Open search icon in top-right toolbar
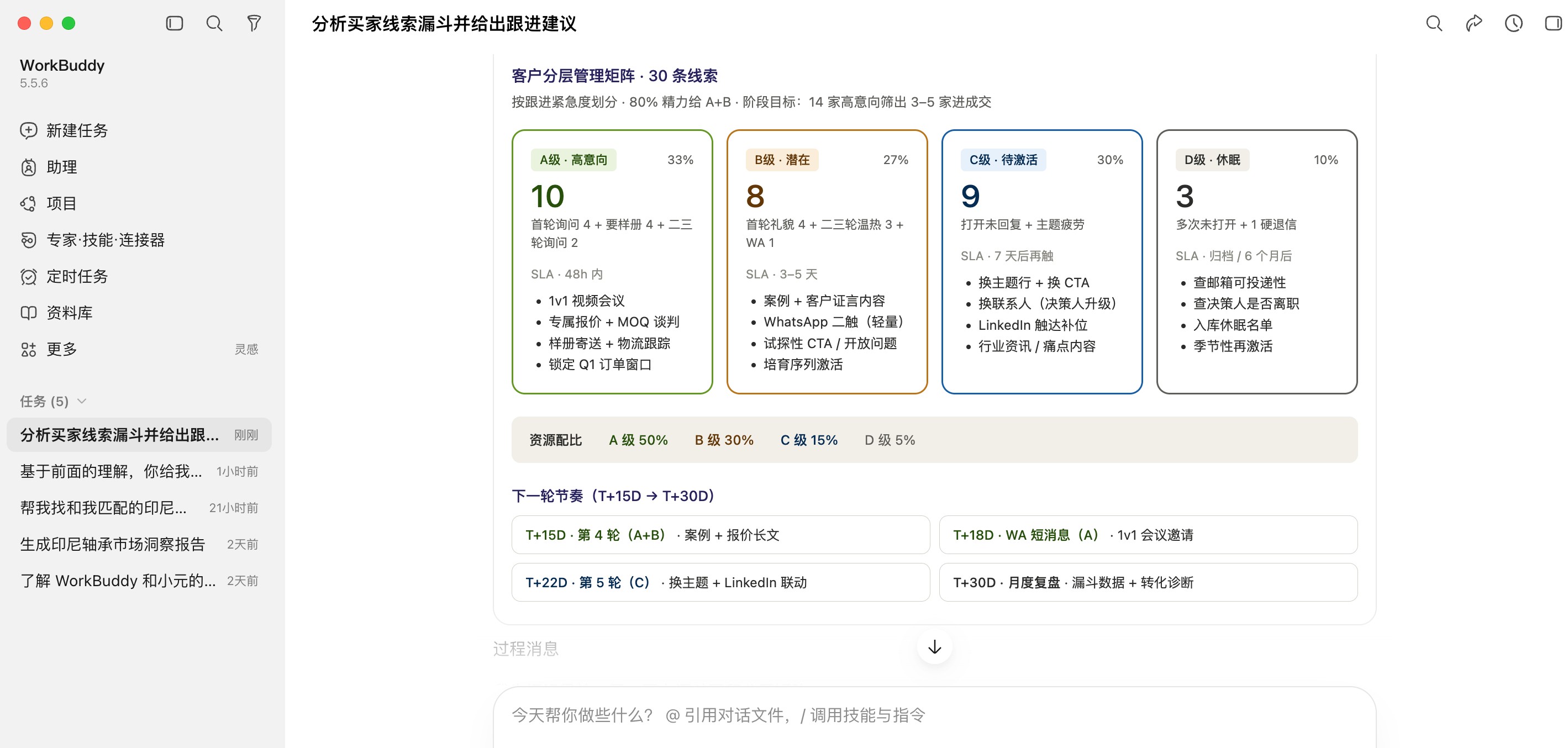The image size is (1568, 748). pyautogui.click(x=1434, y=23)
